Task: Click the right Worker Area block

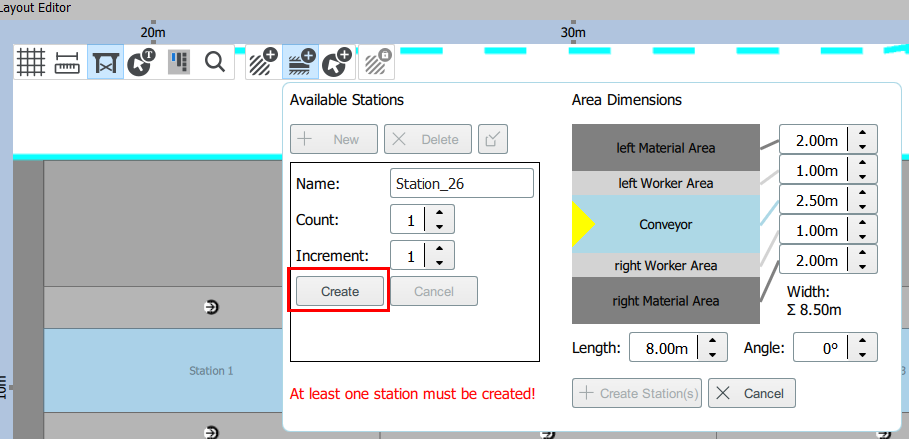Action: click(x=666, y=265)
